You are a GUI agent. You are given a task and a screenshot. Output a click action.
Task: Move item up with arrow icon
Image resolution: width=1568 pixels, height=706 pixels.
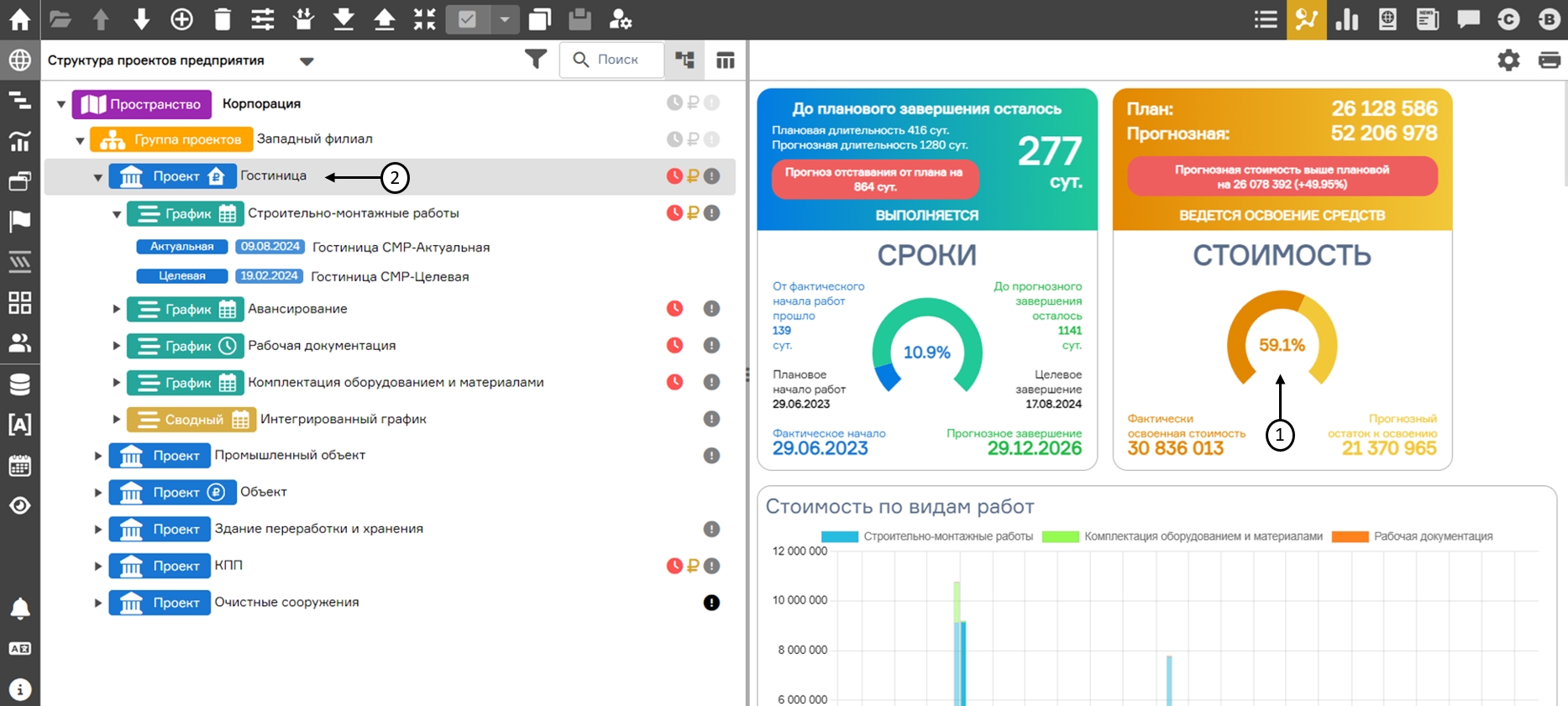pyautogui.click(x=101, y=19)
